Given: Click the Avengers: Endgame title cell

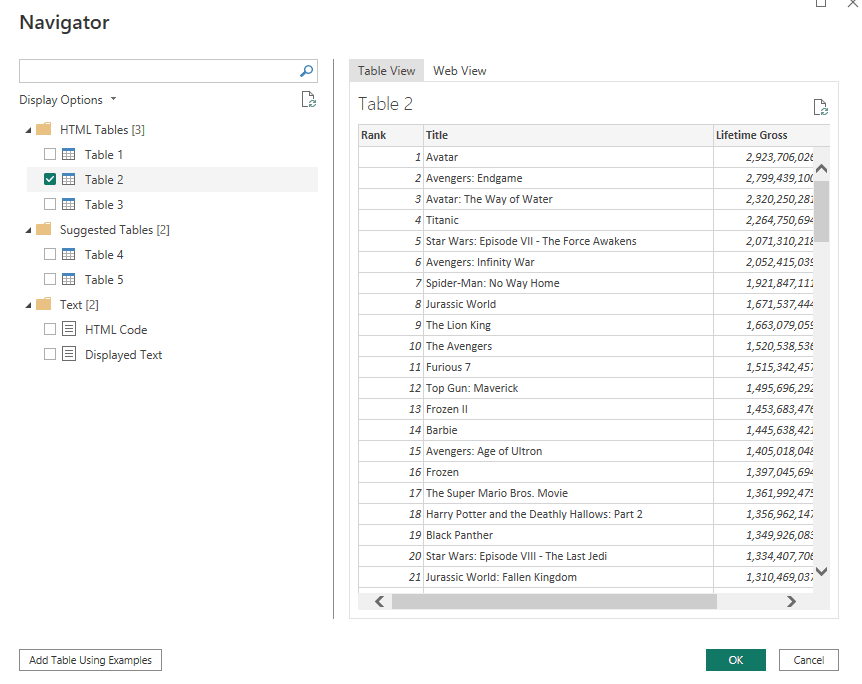Looking at the screenshot, I should 568,178.
